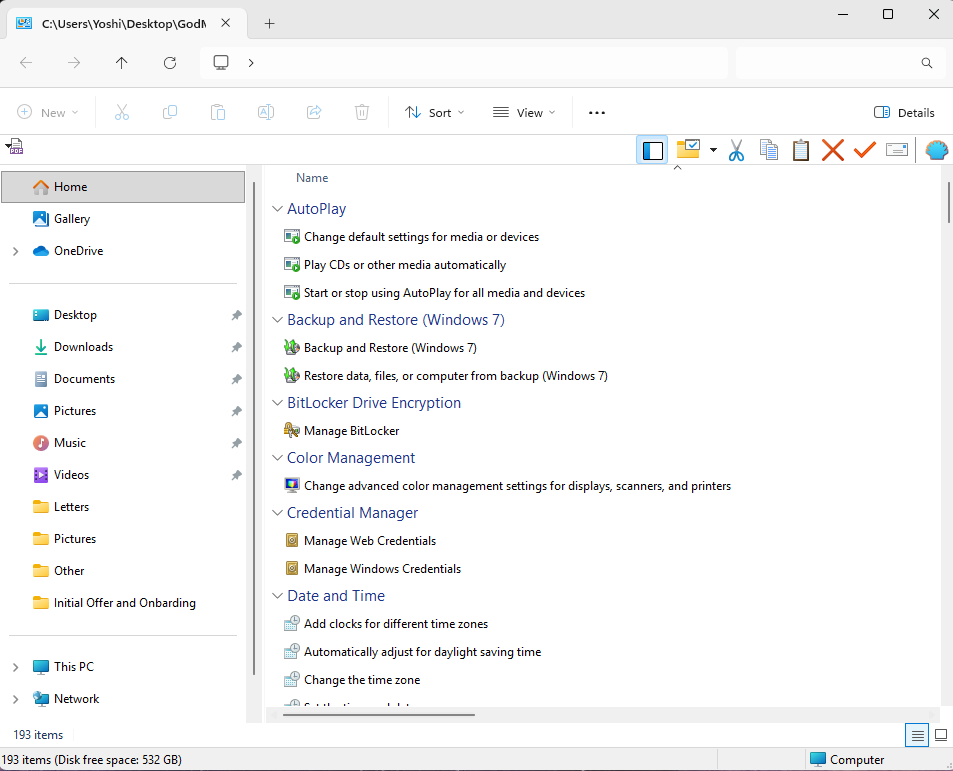Click the envelope Email icon
This screenshot has width=953, height=771.
(897, 150)
